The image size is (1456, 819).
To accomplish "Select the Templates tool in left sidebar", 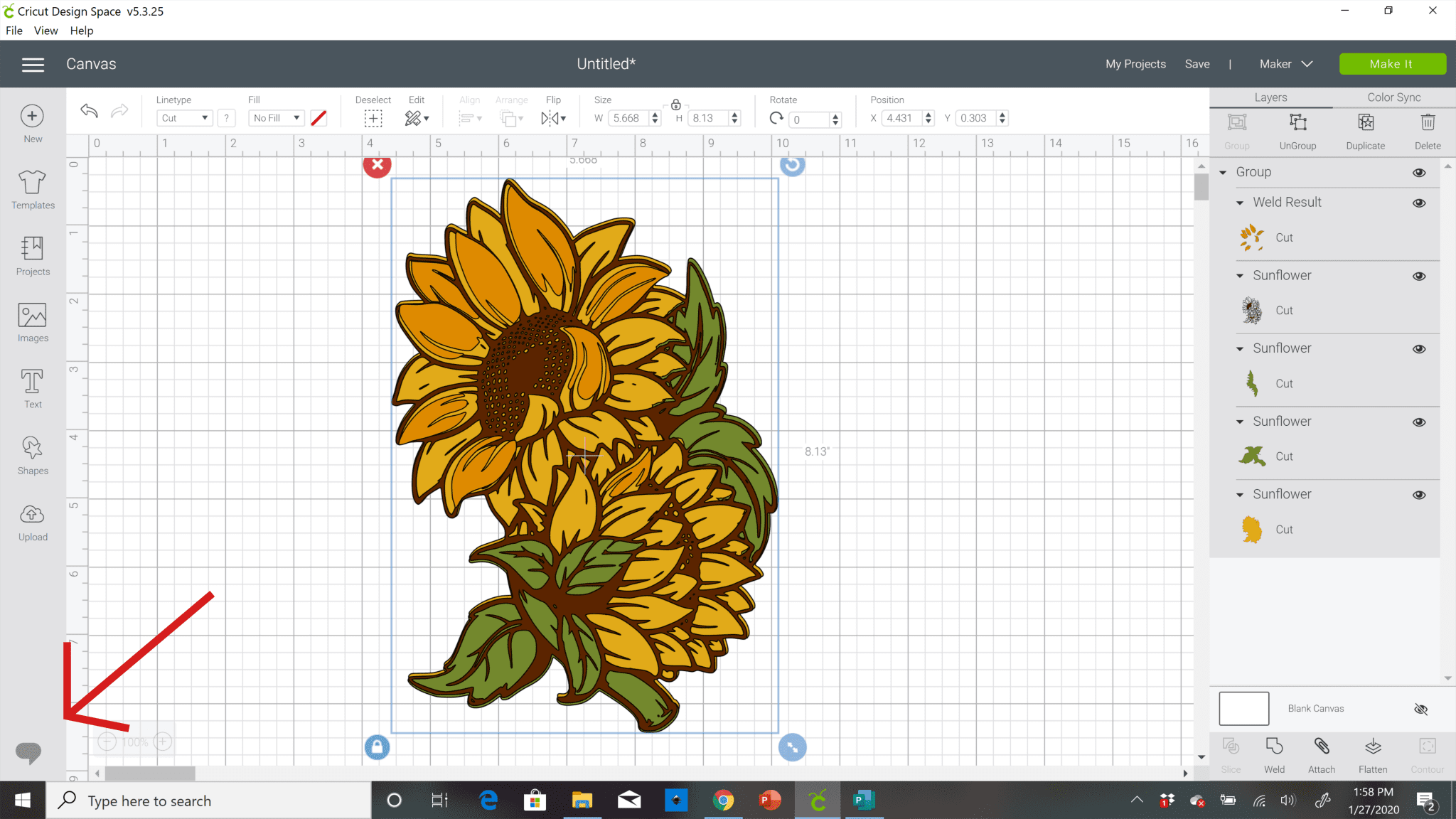I will tap(32, 188).
